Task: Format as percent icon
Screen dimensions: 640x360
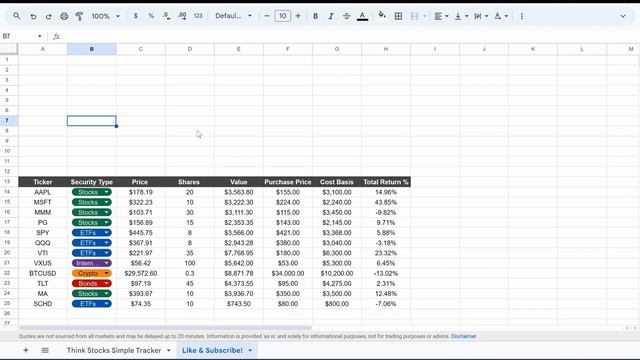Action: tap(151, 16)
